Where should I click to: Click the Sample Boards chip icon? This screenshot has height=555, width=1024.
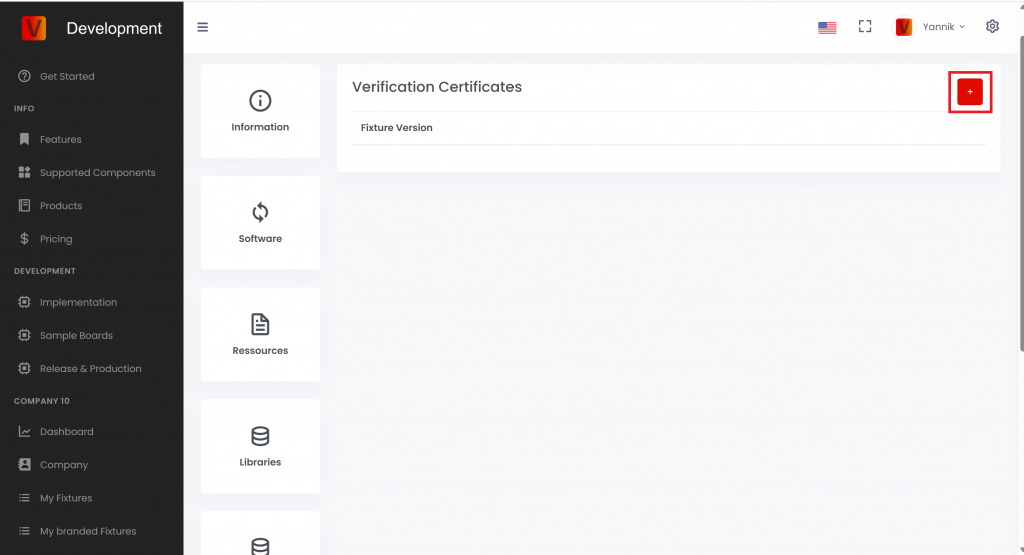(25, 335)
